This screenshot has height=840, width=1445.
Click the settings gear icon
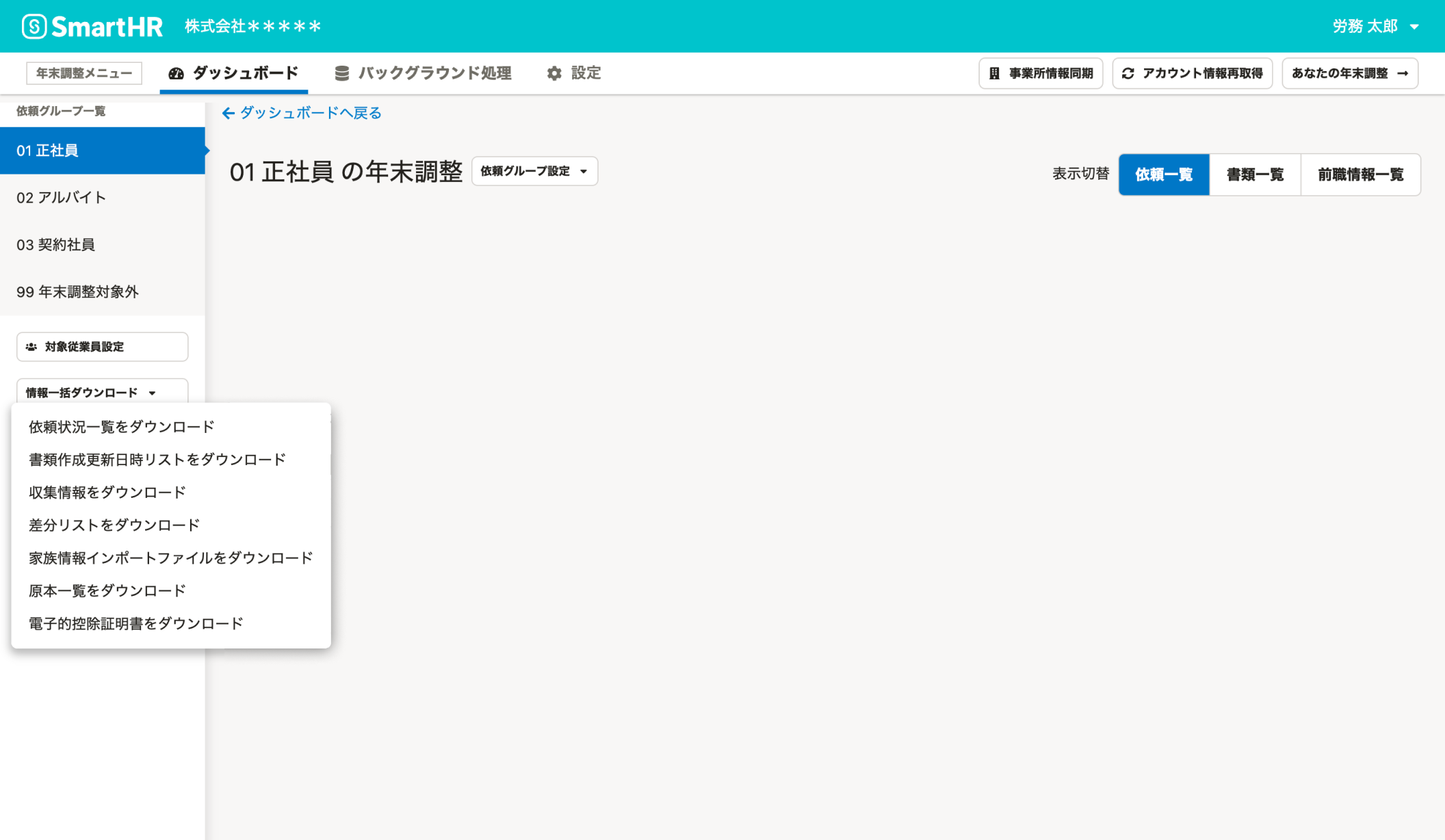pos(554,73)
